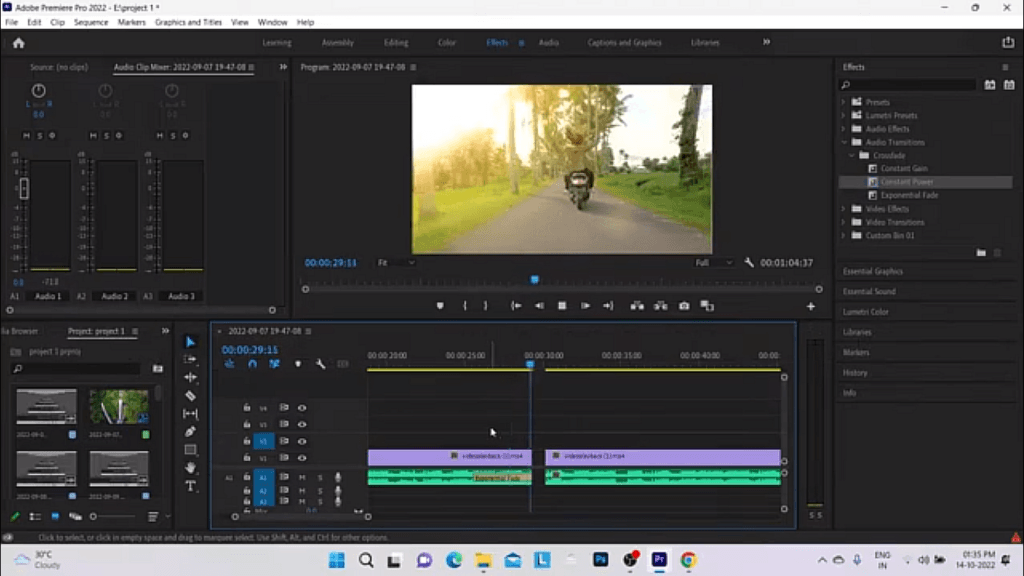The width and height of the screenshot is (1024, 576).
Task: Select the Track Select Forward tool
Action: pos(190,359)
